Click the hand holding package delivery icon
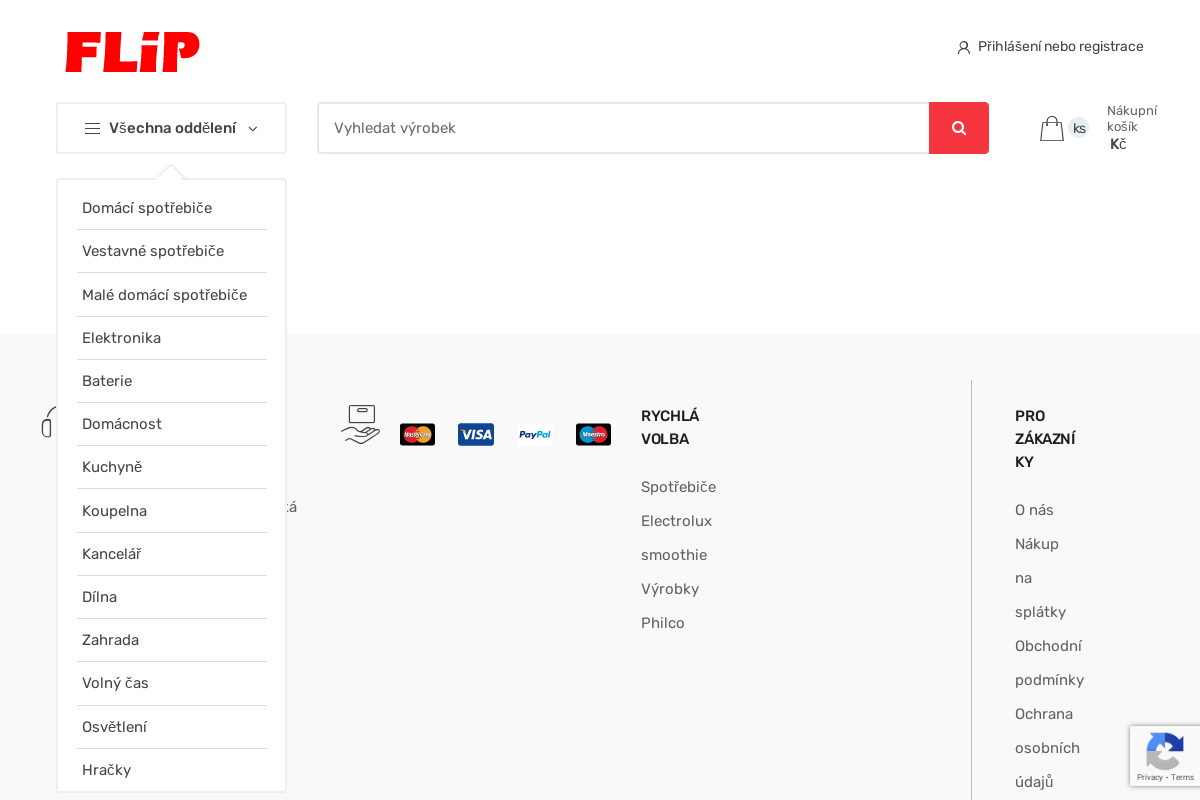 click(360, 424)
